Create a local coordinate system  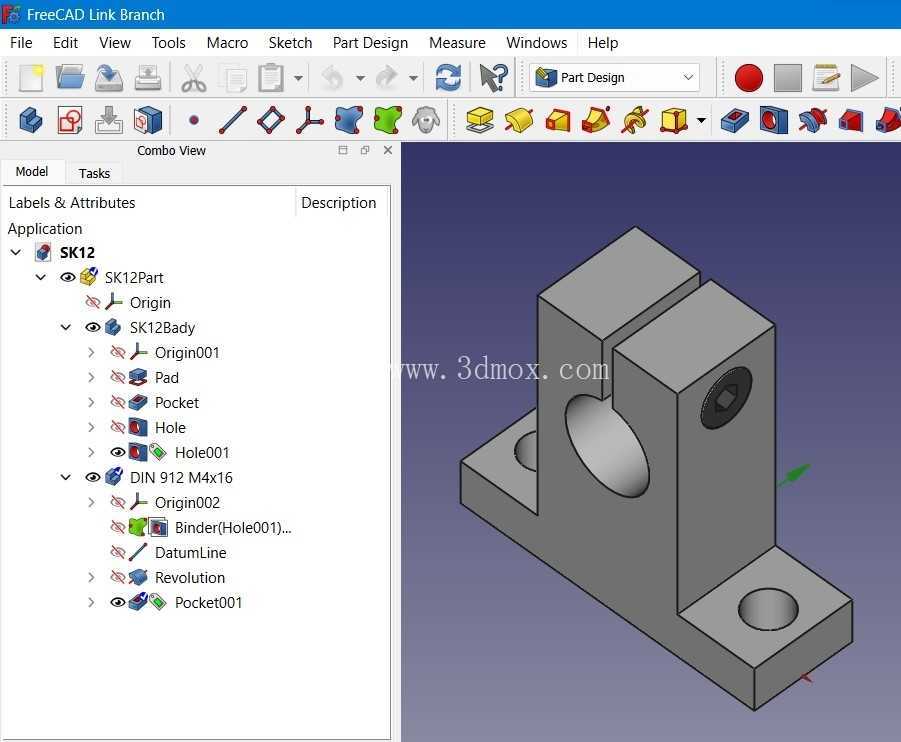[310, 120]
